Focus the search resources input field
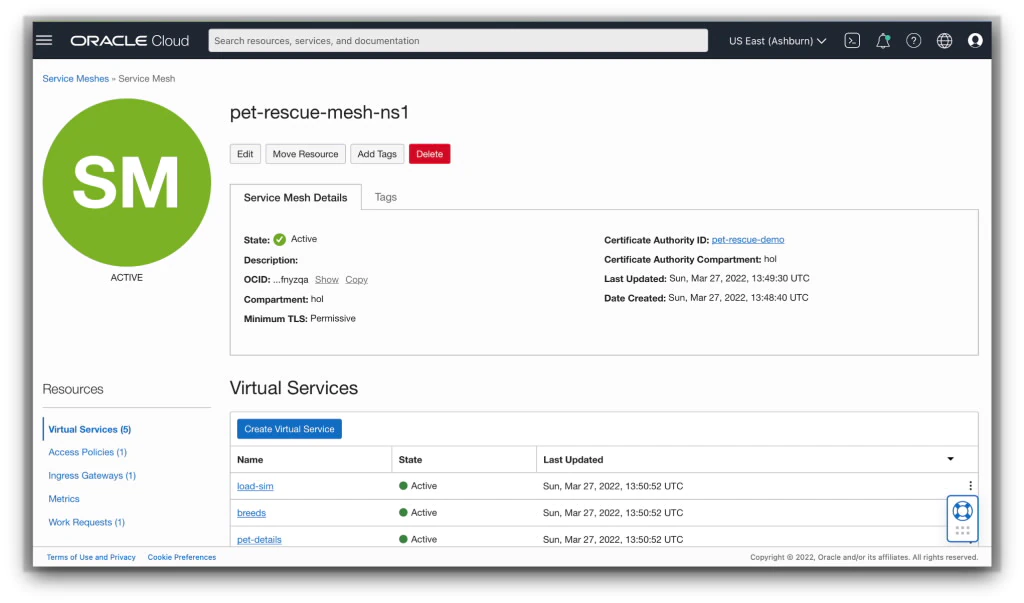Image resolution: width=1024 pixels, height=603 pixels. [458, 41]
